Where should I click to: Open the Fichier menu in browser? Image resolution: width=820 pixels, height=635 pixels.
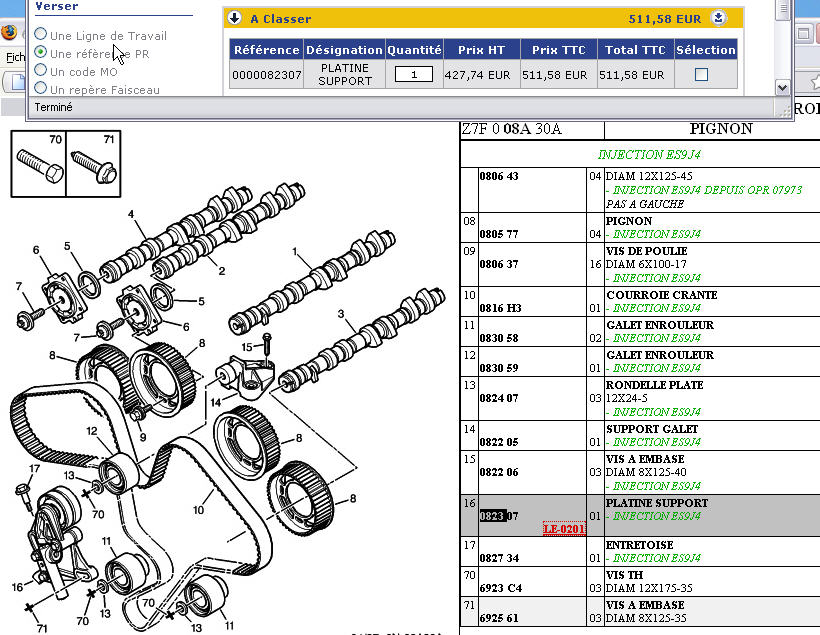(x=14, y=57)
